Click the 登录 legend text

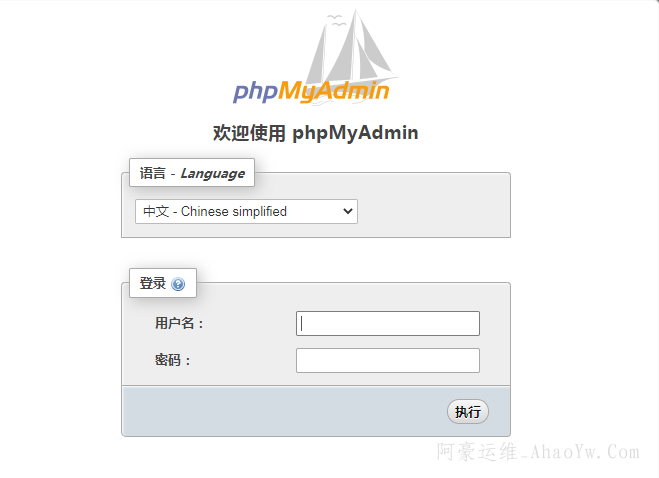(153, 283)
